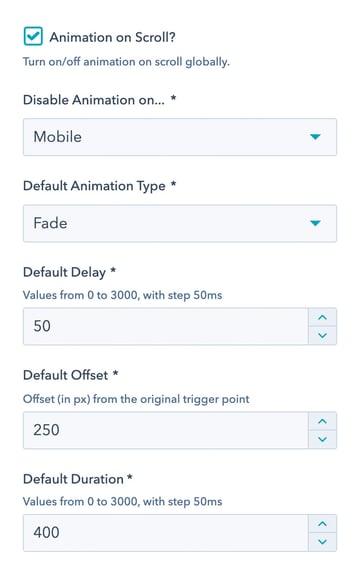Click the 'Default Delay' field label
Screen dimensions: 360x587
64,272
